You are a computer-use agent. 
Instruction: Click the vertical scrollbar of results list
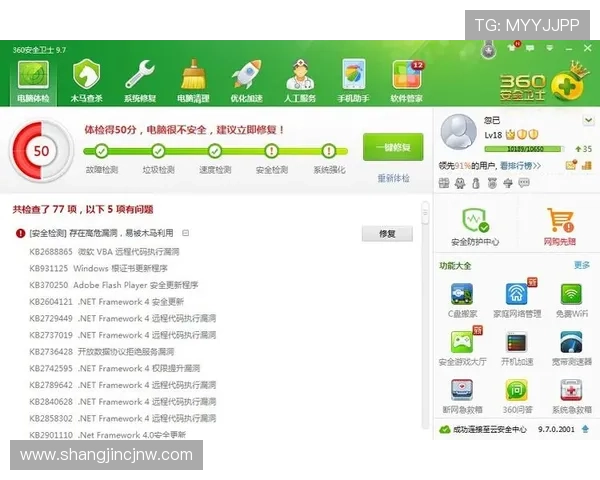425,314
